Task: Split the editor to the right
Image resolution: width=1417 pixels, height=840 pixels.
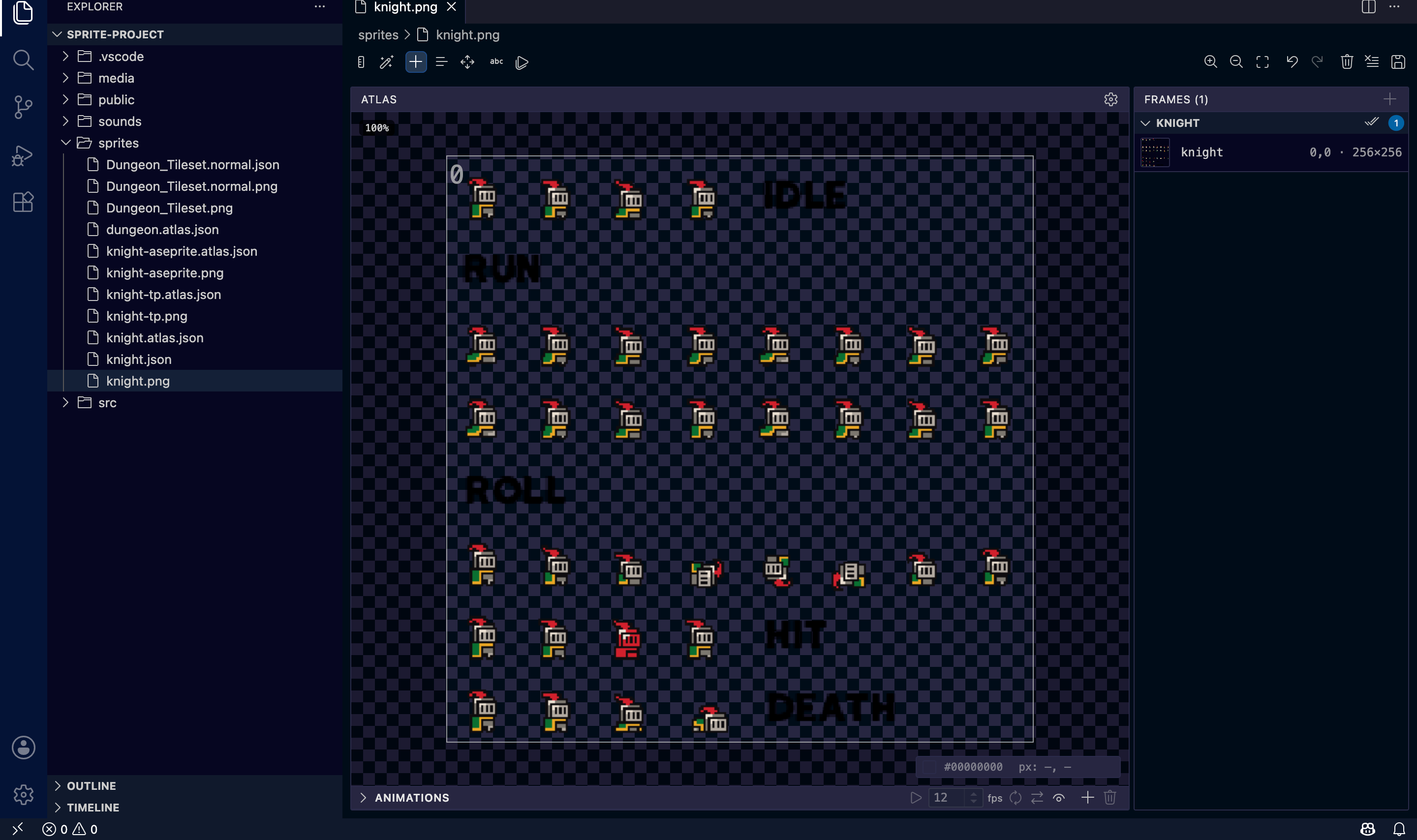Action: [1369, 7]
